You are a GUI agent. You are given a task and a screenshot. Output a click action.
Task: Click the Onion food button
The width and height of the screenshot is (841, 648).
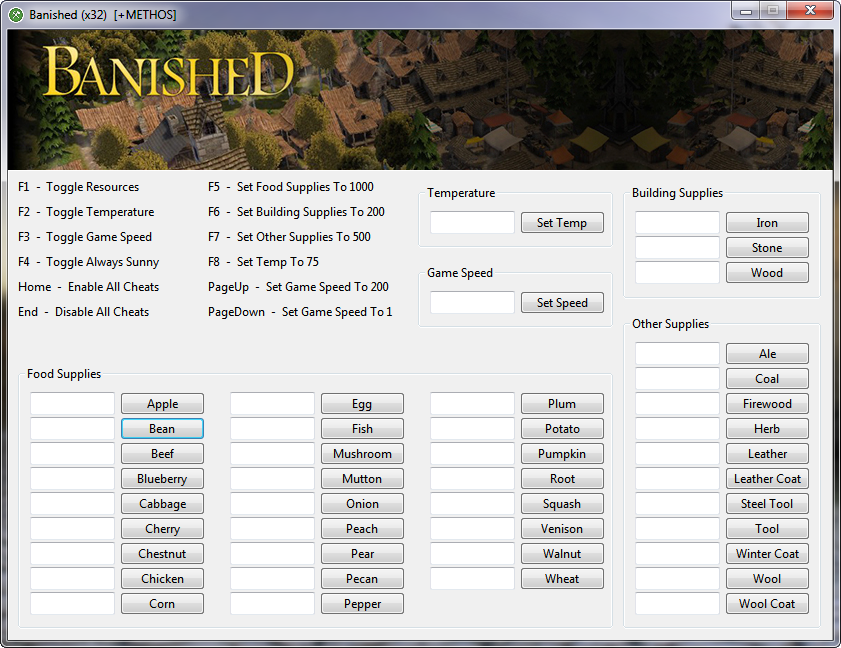coord(363,504)
